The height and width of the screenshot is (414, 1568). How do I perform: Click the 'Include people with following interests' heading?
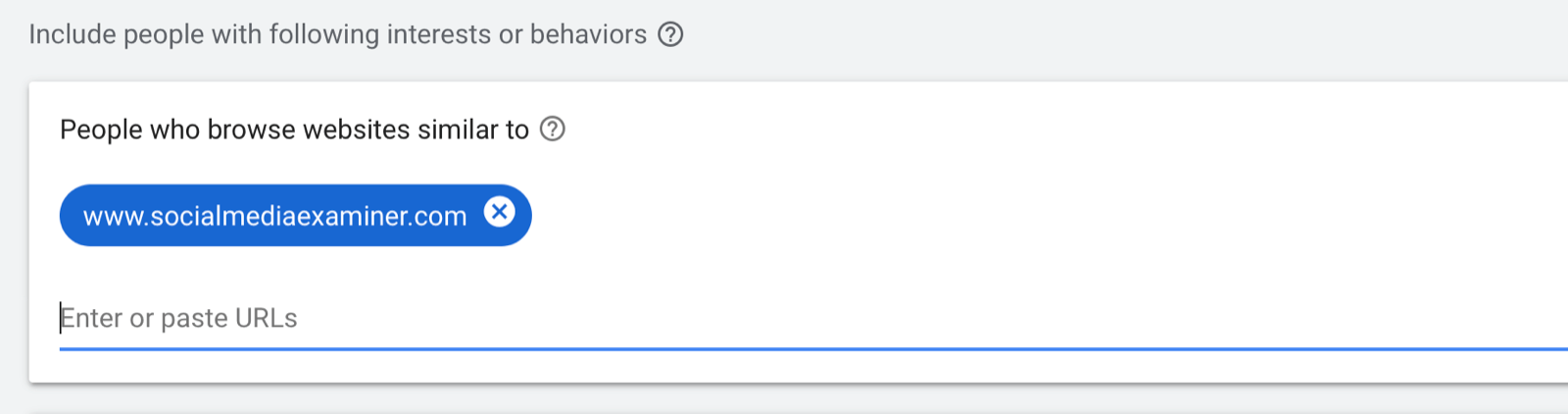tap(338, 34)
